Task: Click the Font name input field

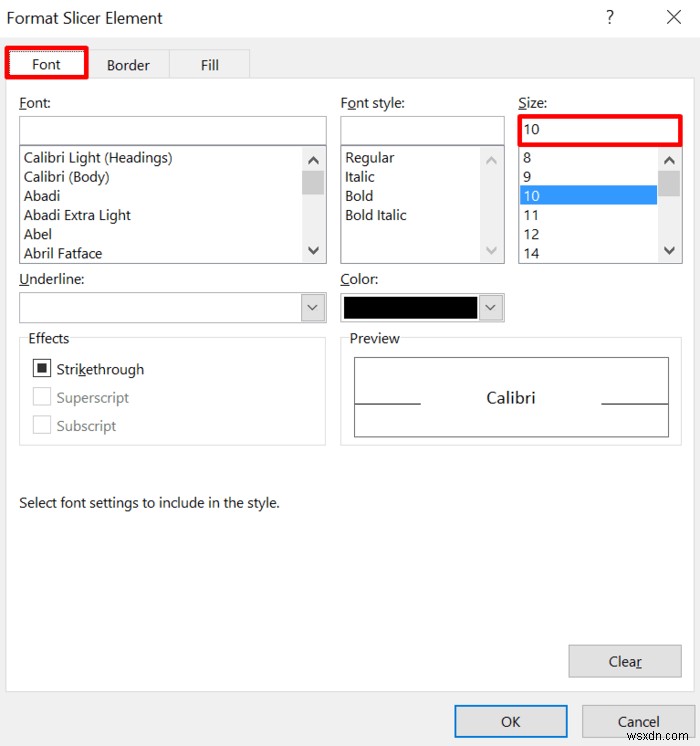Action: coord(173,130)
